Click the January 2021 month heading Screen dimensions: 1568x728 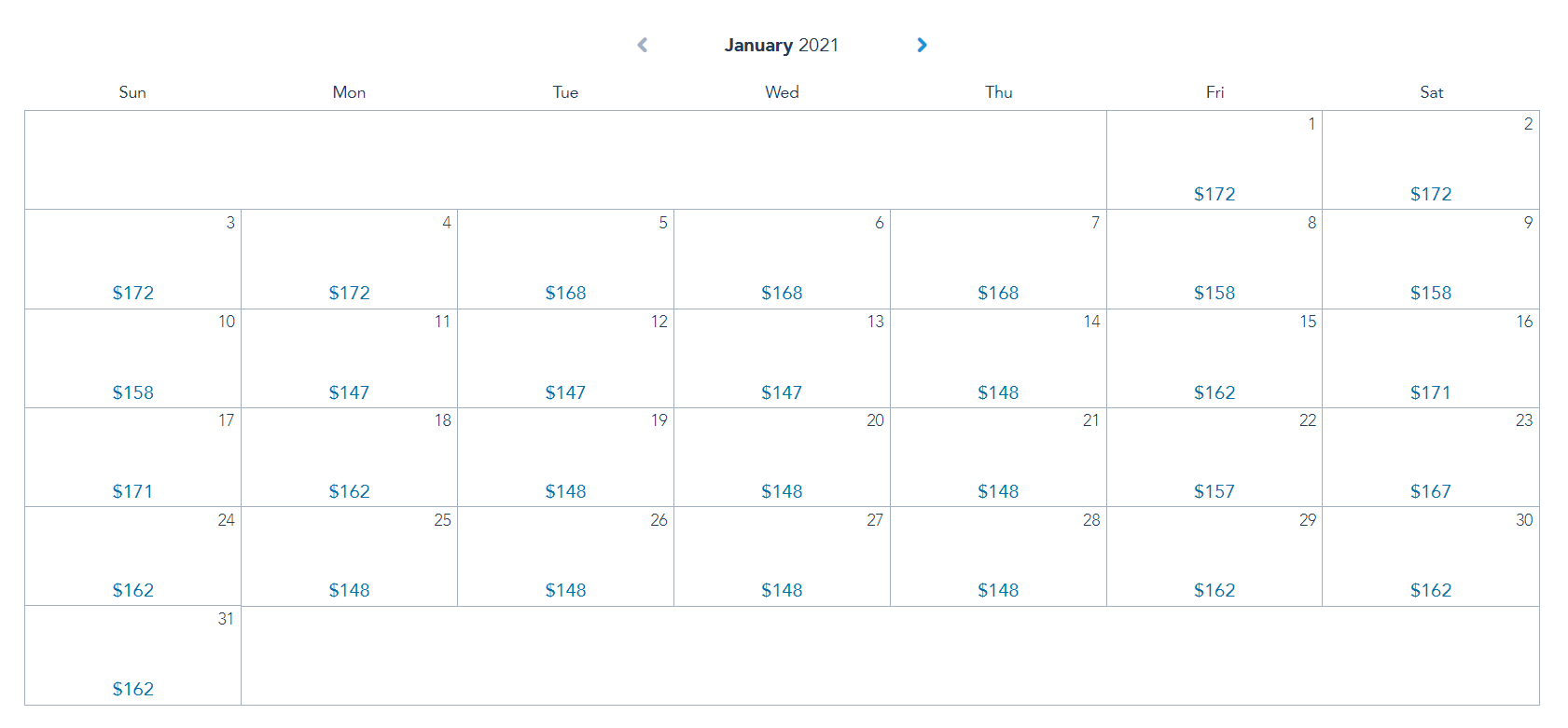[782, 45]
